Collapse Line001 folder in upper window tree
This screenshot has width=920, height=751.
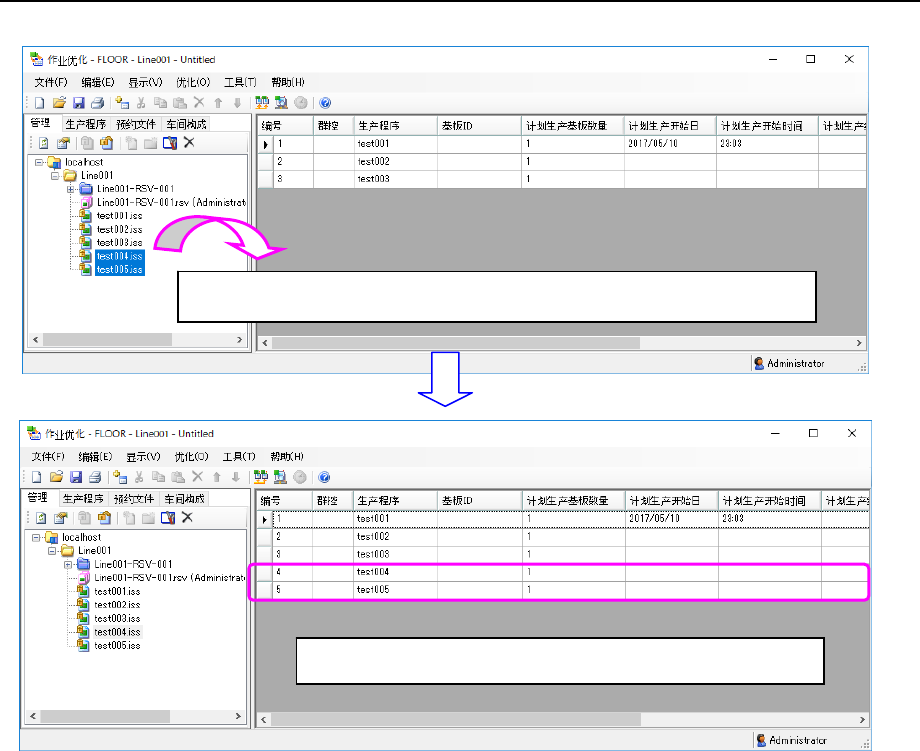tap(55, 175)
